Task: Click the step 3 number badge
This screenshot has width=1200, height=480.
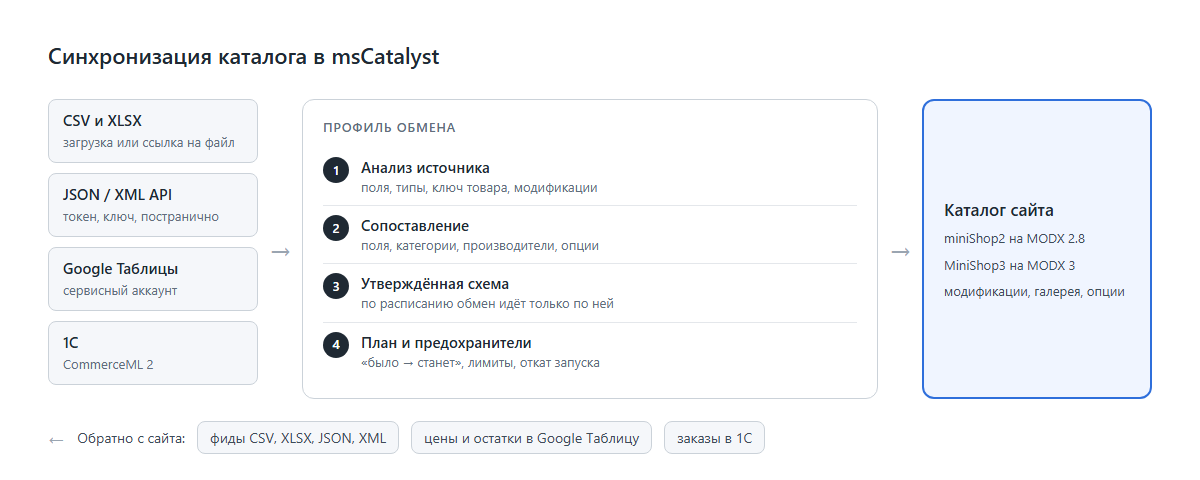Action: [335, 286]
